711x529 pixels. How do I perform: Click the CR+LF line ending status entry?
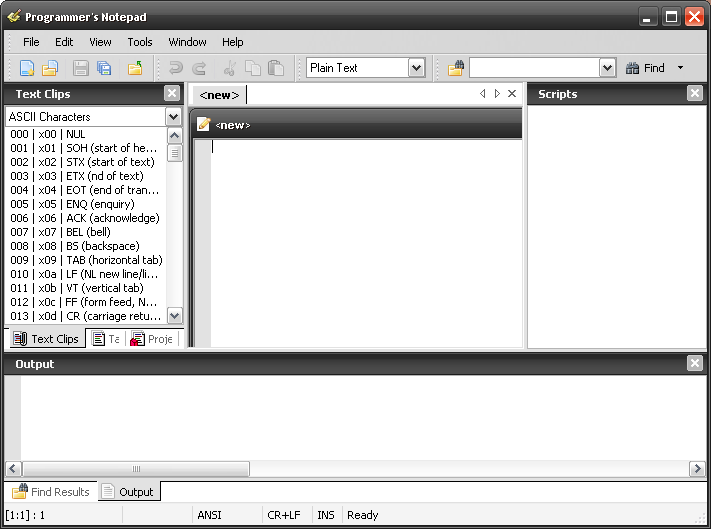284,515
